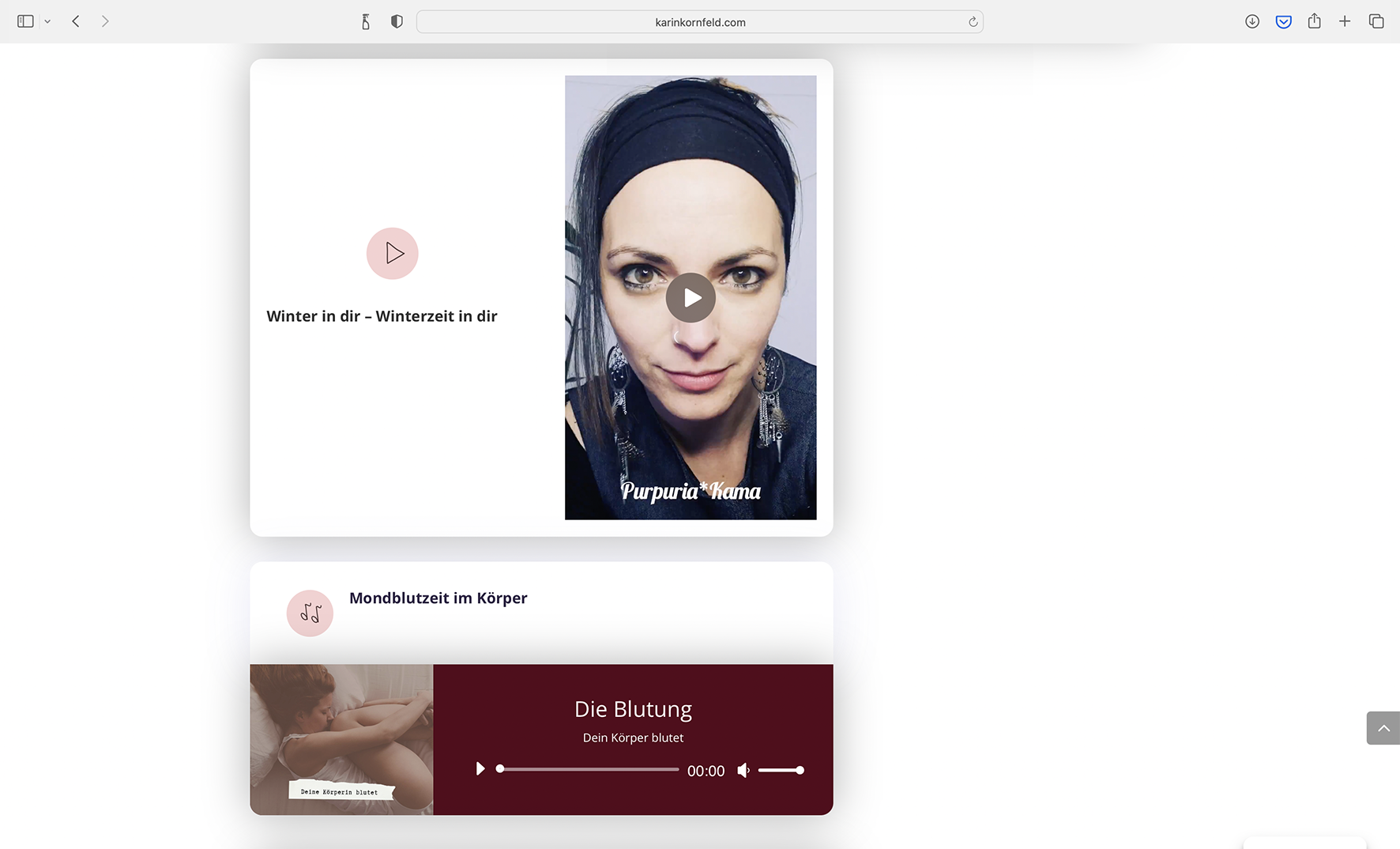
Task: Play the Die Blutung audio track
Action: [x=480, y=769]
